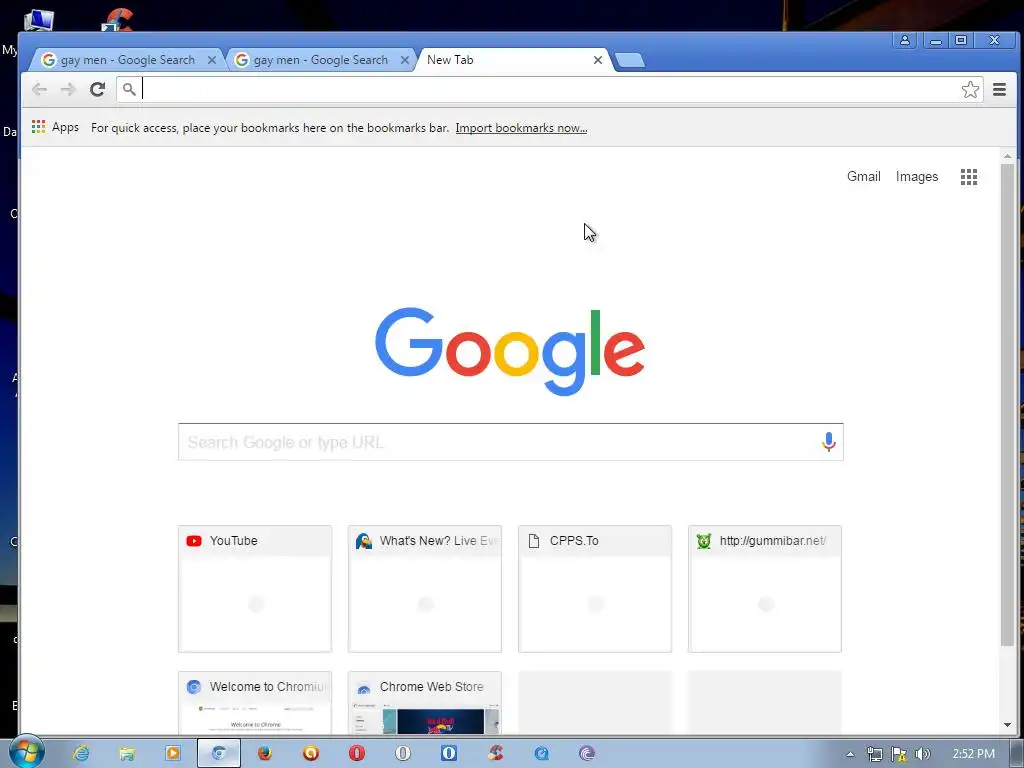1024x768 pixels.
Task: Open the Chrome hamburger menu
Action: pos(999,89)
